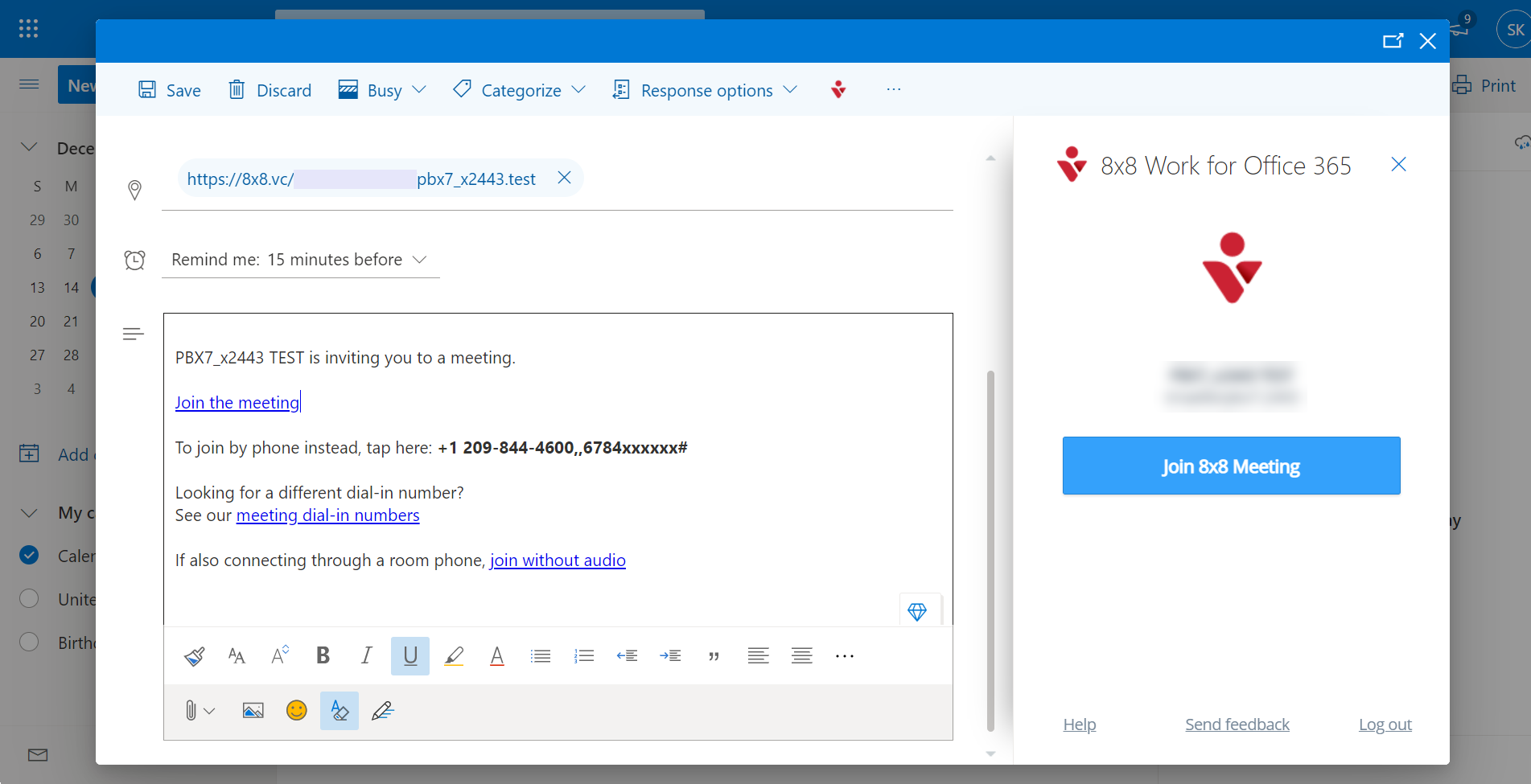Screen dimensions: 1531x784
Task: Apply bulleted list formatting
Action: coord(541,656)
